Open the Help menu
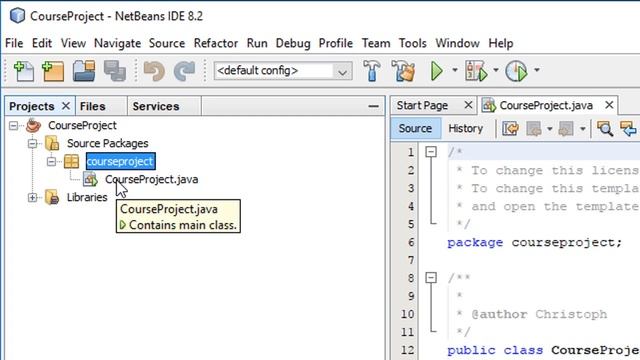Screen dimensions: 640x360 500,43
